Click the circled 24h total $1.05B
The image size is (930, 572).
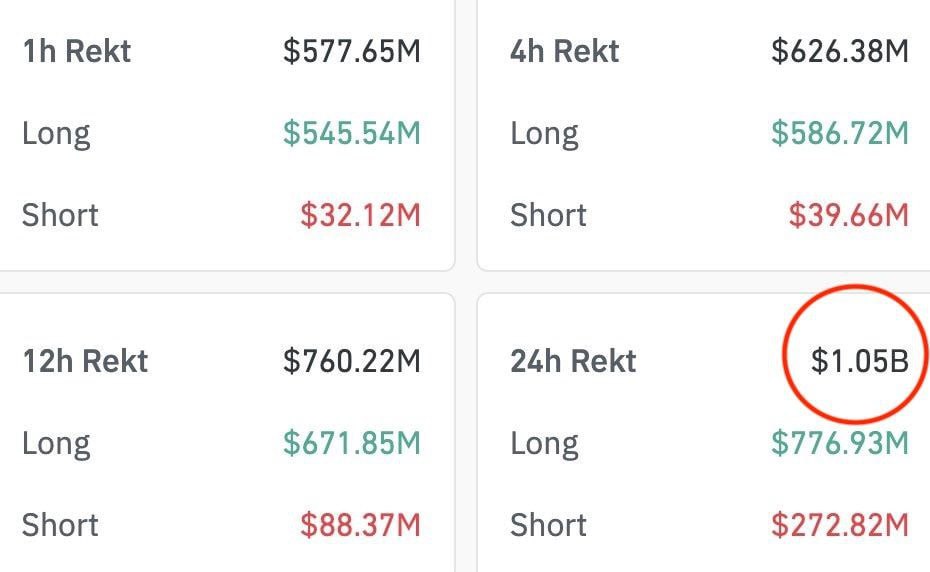[859, 361]
